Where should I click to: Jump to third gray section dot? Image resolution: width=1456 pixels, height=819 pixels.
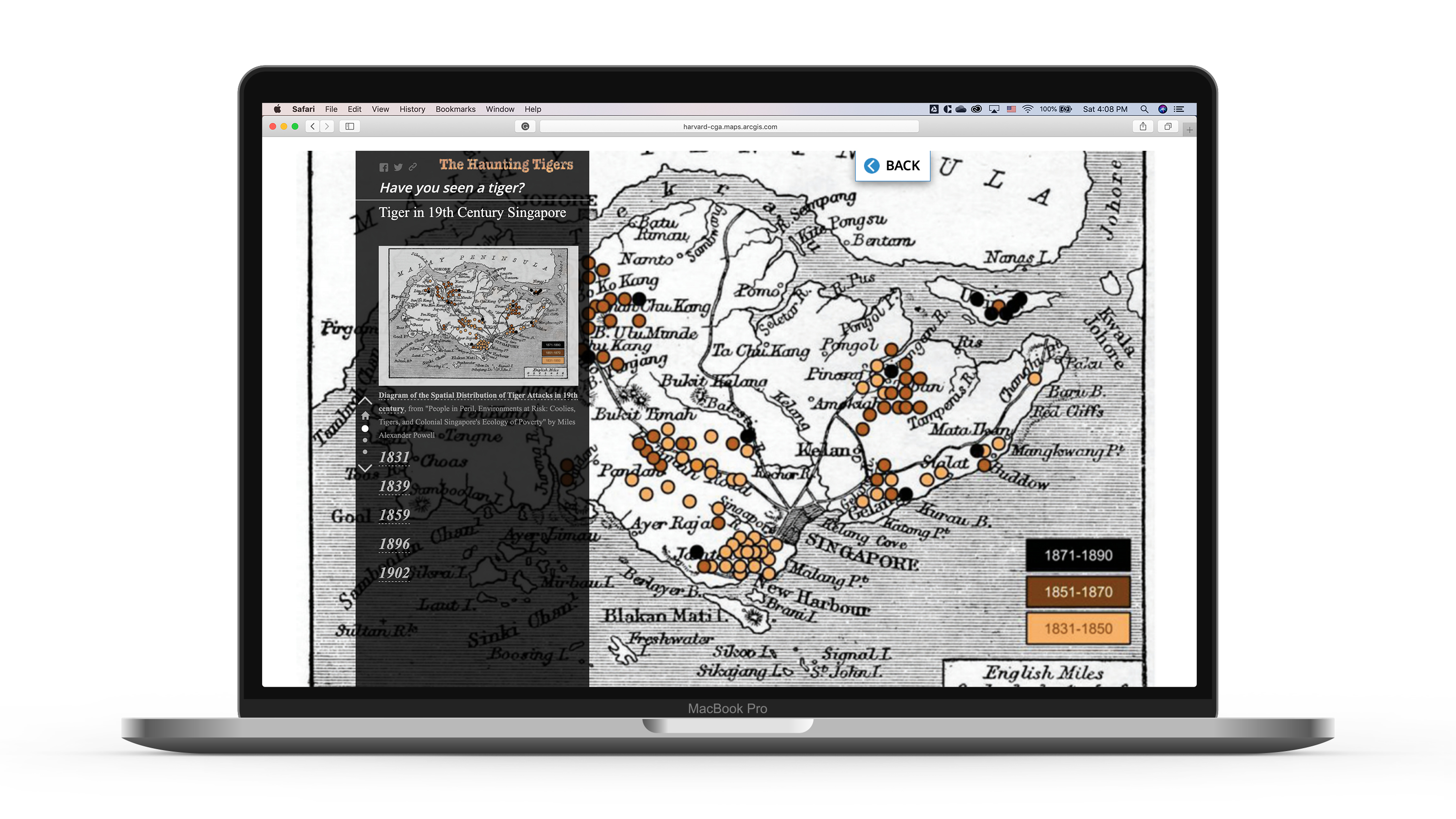[365, 452]
